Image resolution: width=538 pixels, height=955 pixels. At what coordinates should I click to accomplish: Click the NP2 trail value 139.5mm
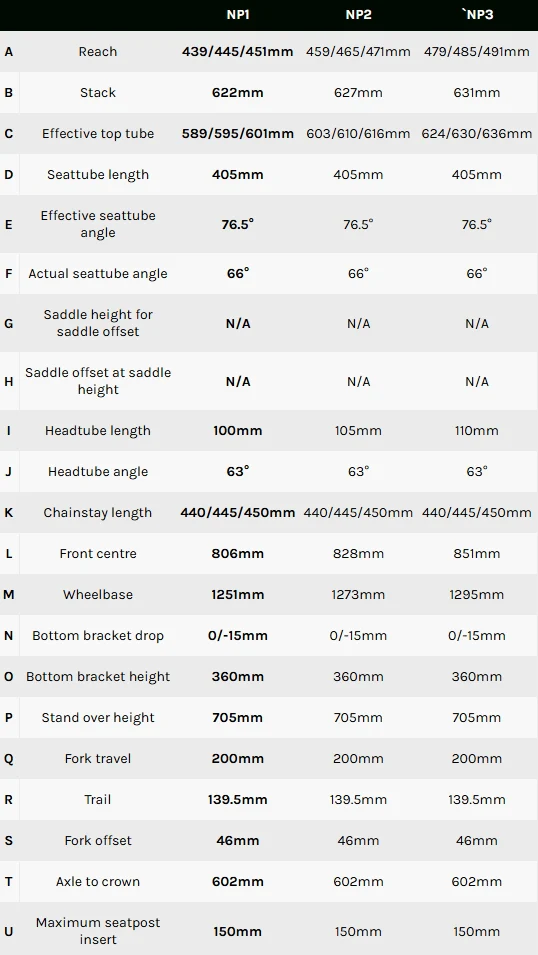(358, 800)
